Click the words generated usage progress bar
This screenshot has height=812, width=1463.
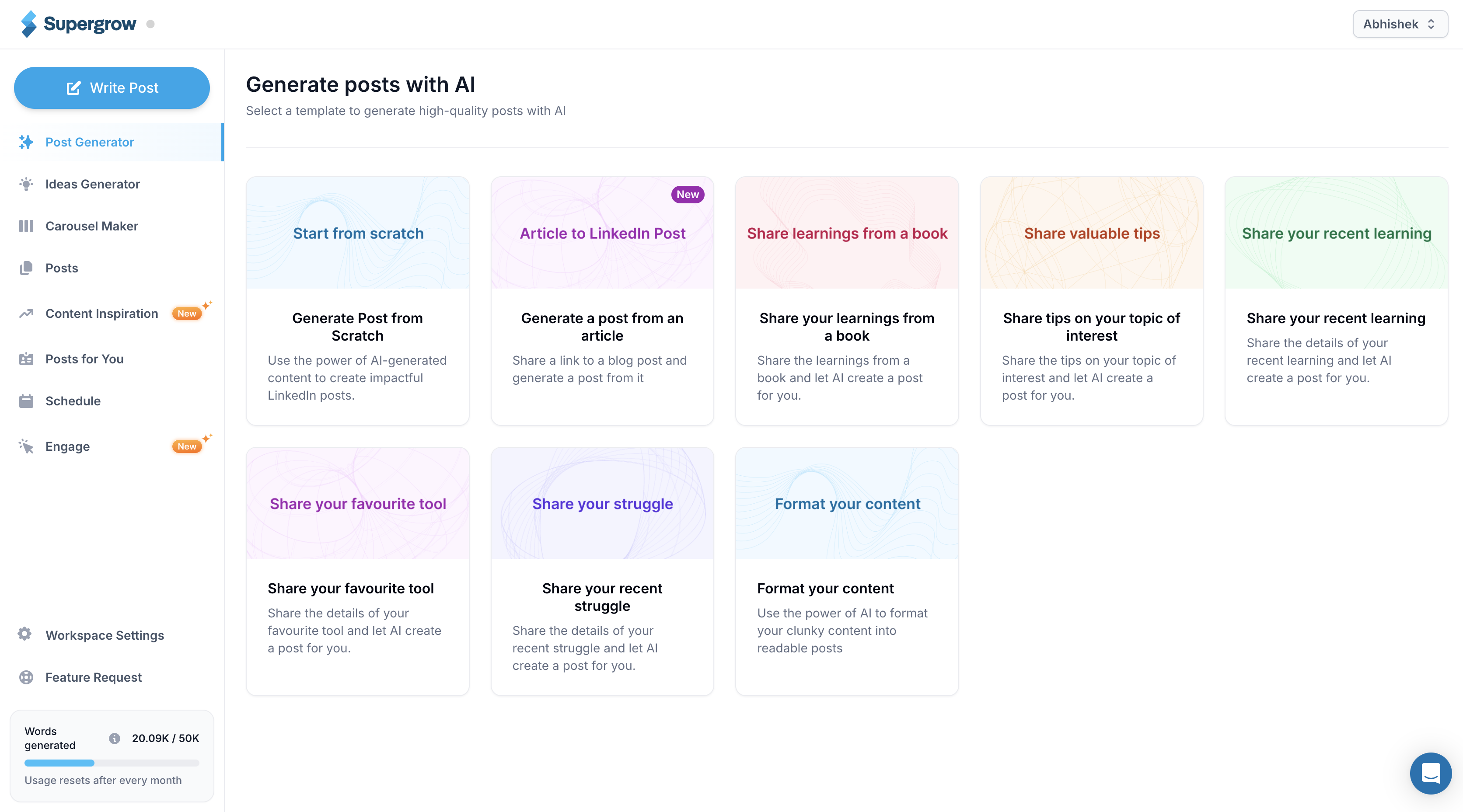tap(112, 763)
